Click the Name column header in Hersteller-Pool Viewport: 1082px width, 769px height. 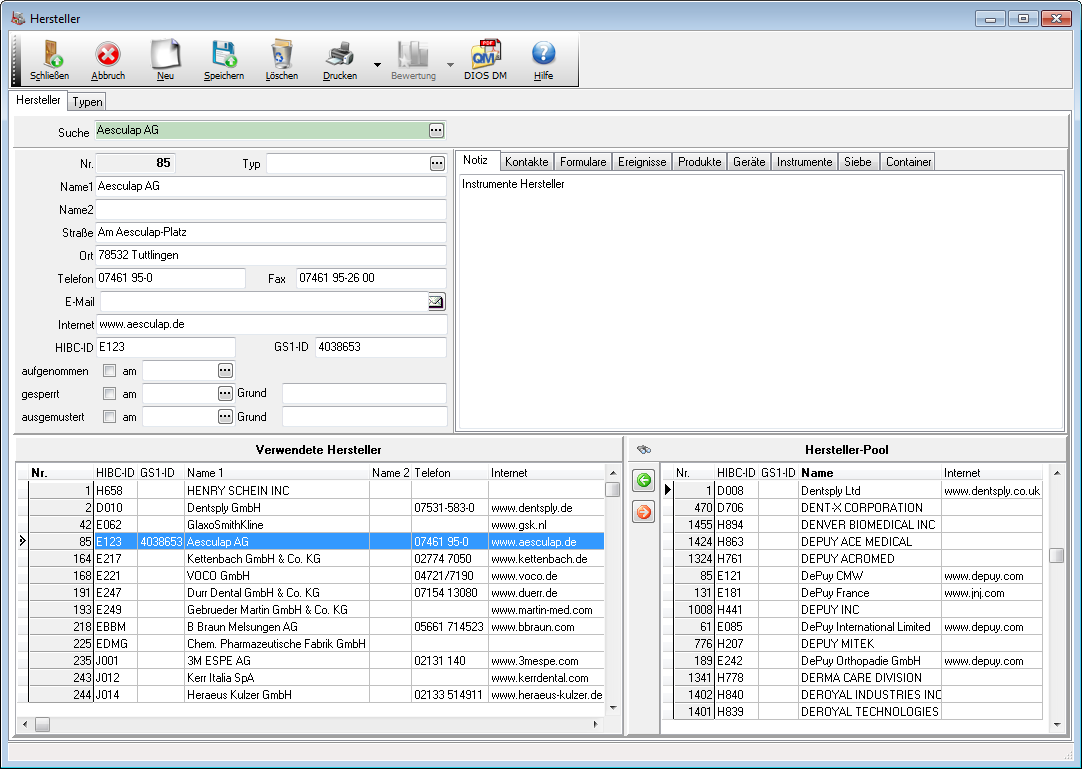869,473
